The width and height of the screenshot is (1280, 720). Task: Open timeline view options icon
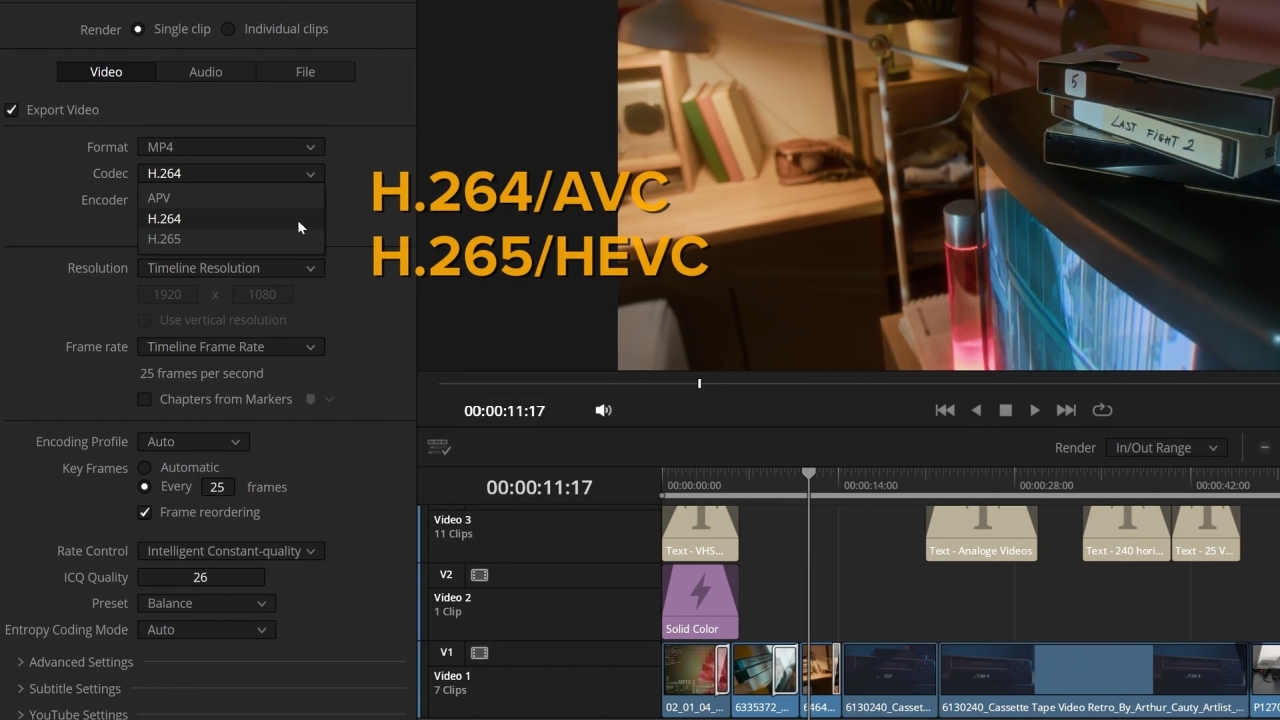[439, 448]
